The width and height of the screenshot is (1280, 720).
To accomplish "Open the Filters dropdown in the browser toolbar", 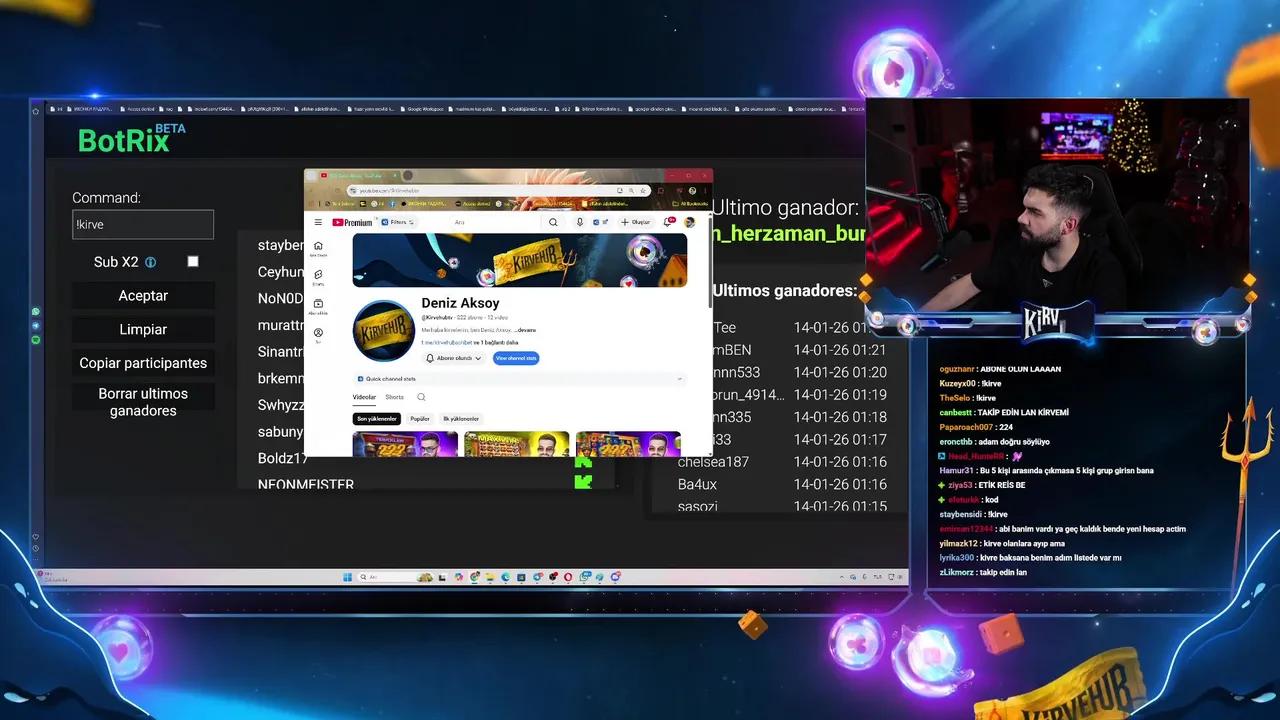I will [x=398, y=221].
